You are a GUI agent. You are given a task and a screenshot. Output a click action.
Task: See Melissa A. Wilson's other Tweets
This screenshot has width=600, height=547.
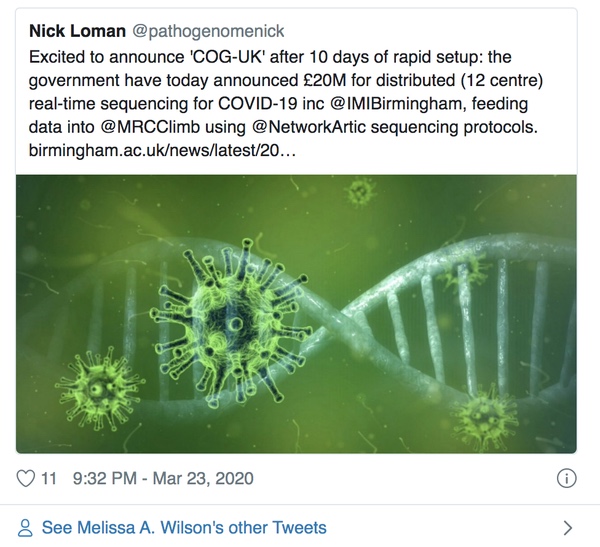pyautogui.click(x=184, y=527)
